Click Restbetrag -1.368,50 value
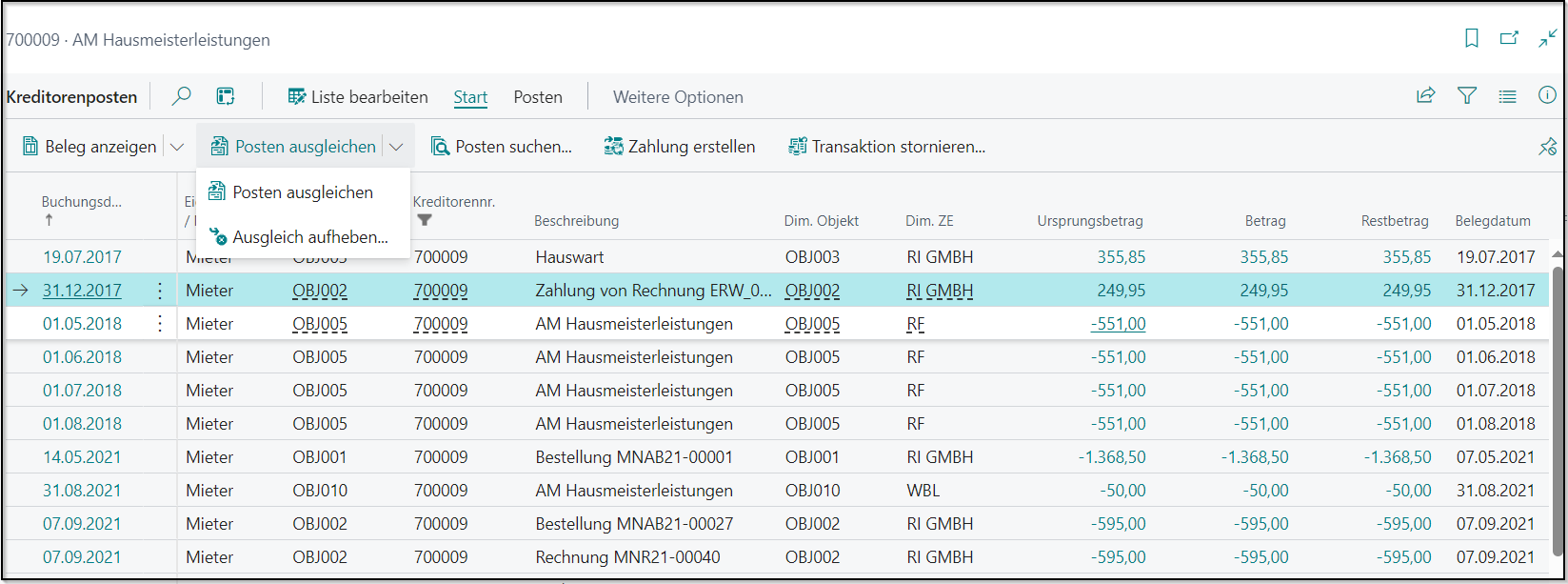Viewport: 1568px width, 584px height. (1398, 457)
